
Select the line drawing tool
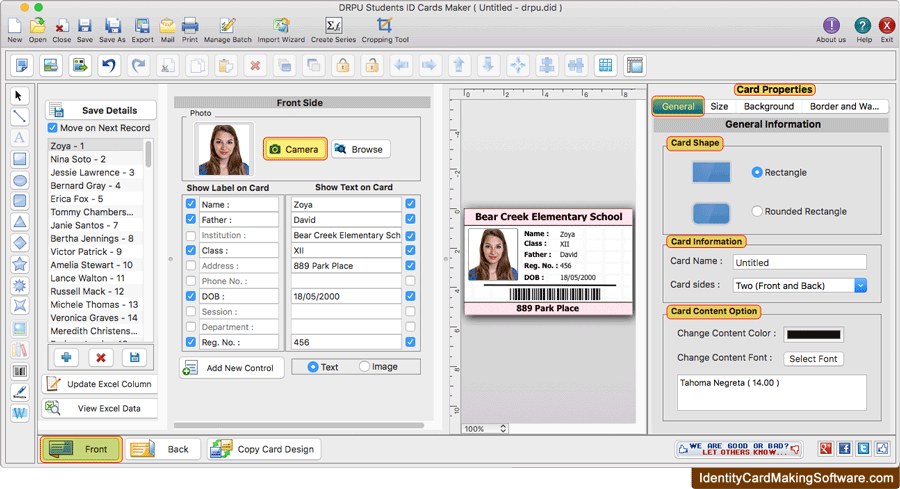(x=19, y=117)
